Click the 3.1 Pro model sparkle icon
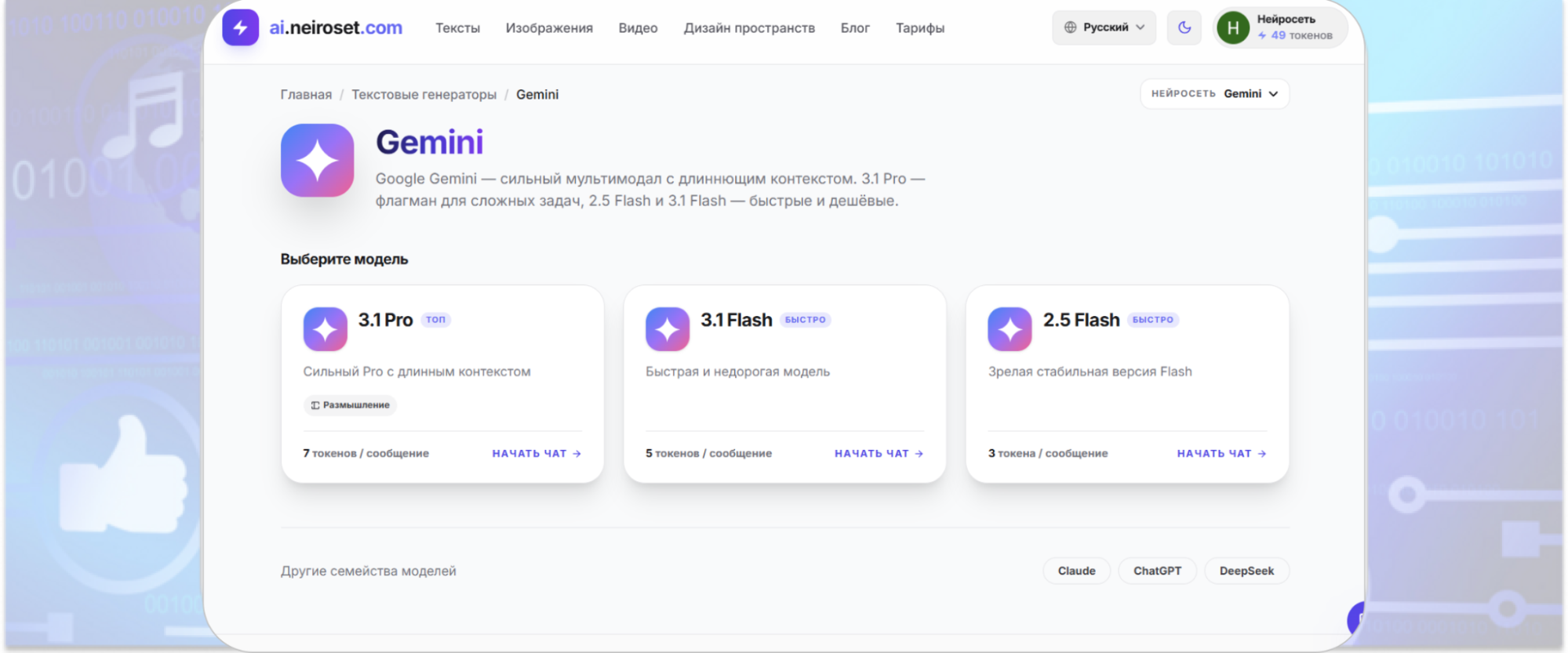 point(325,329)
